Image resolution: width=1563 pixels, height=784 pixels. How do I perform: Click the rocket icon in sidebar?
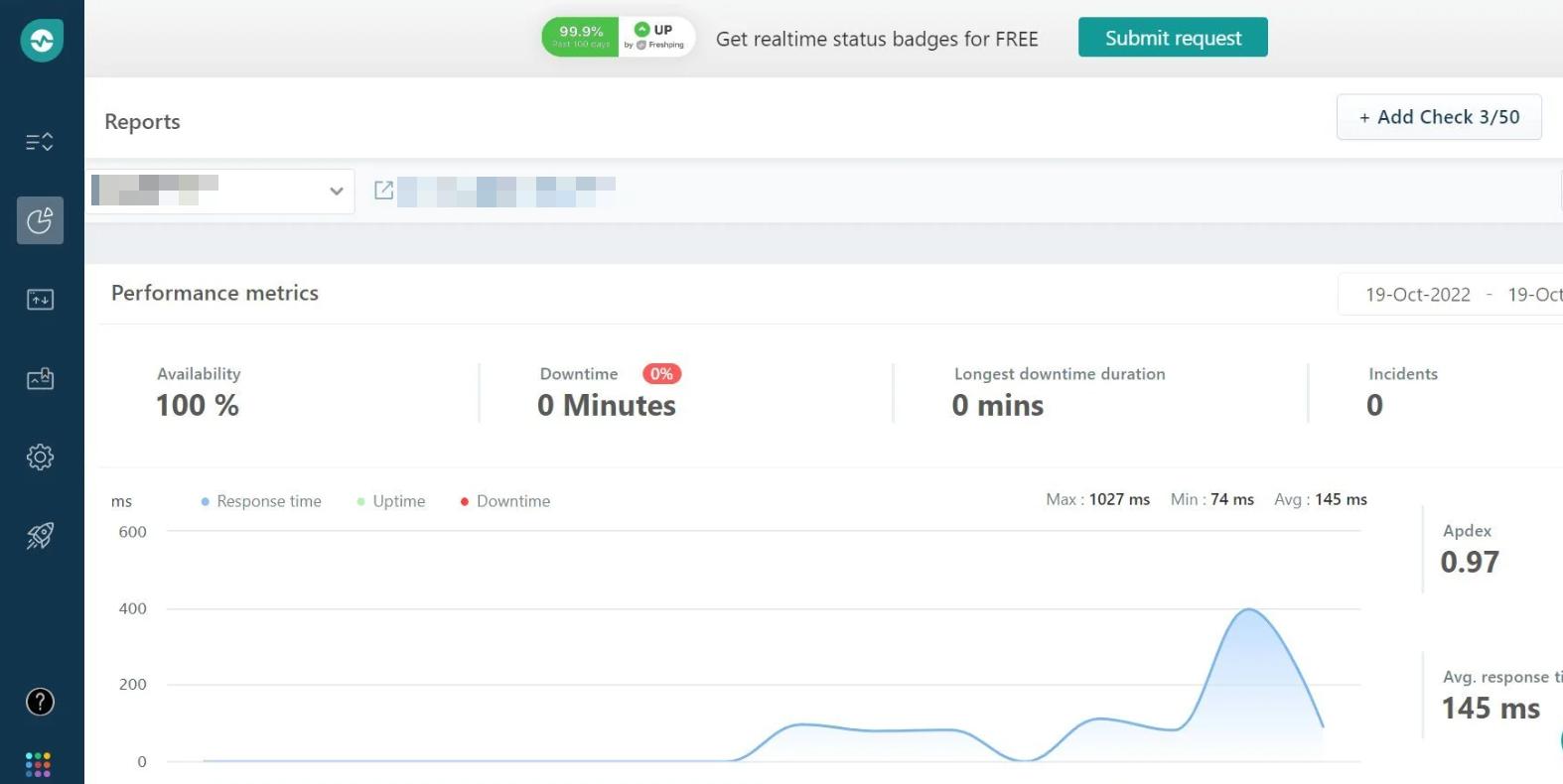pos(40,536)
